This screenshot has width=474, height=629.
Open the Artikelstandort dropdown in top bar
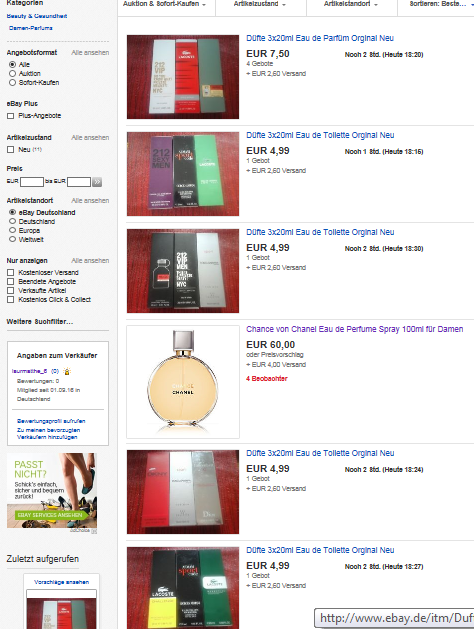(352, 5)
